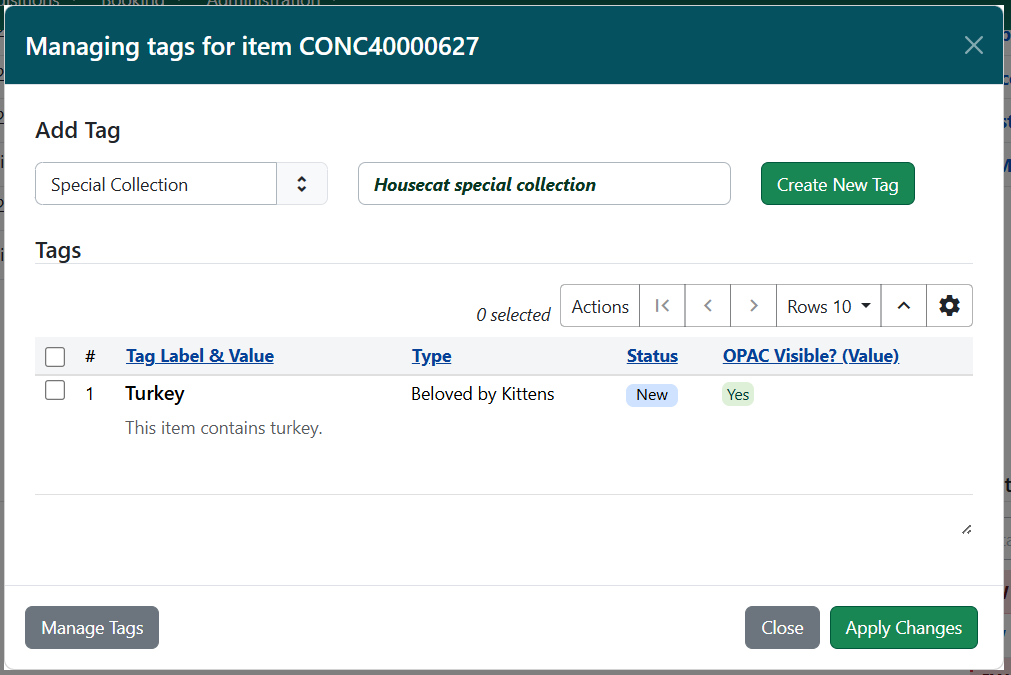The width and height of the screenshot is (1011, 675).
Task: Click the Housecat special collection tag field
Action: [544, 184]
